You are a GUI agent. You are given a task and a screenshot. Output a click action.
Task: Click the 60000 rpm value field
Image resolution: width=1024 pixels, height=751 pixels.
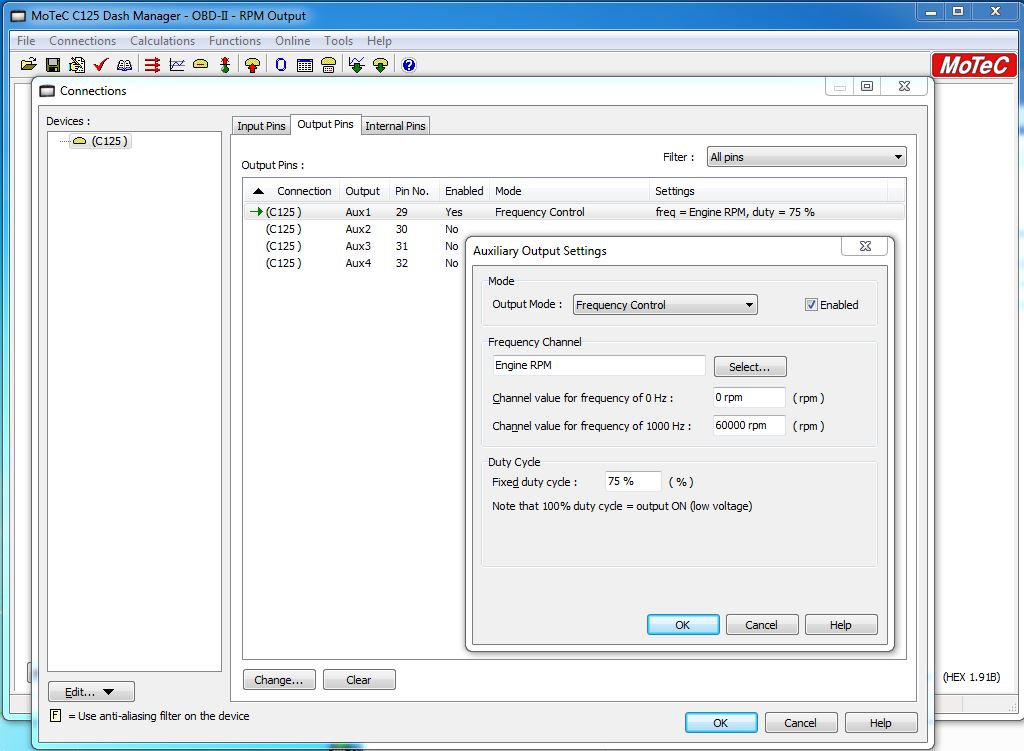click(x=749, y=425)
